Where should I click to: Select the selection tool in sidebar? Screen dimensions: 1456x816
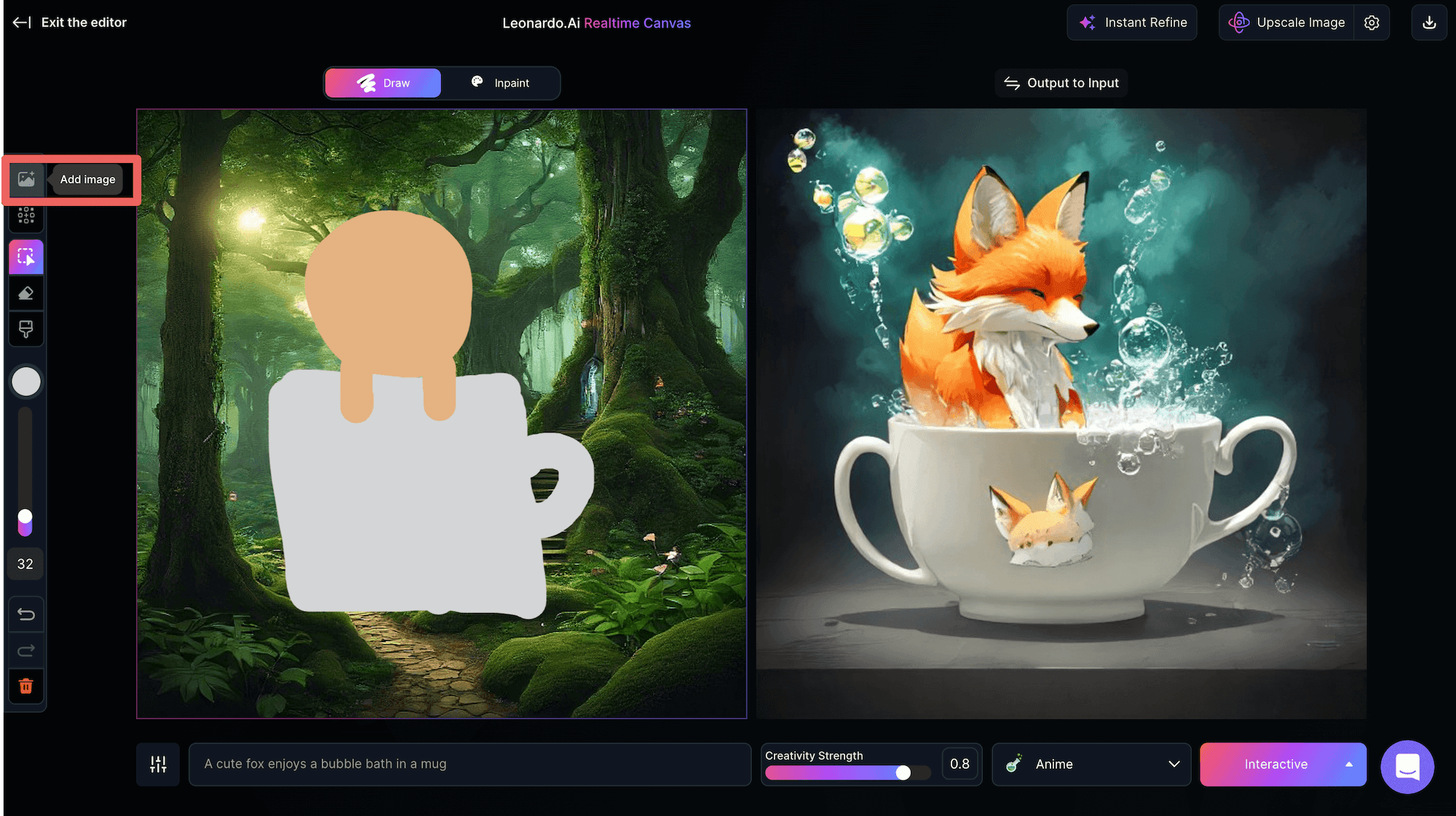26,257
